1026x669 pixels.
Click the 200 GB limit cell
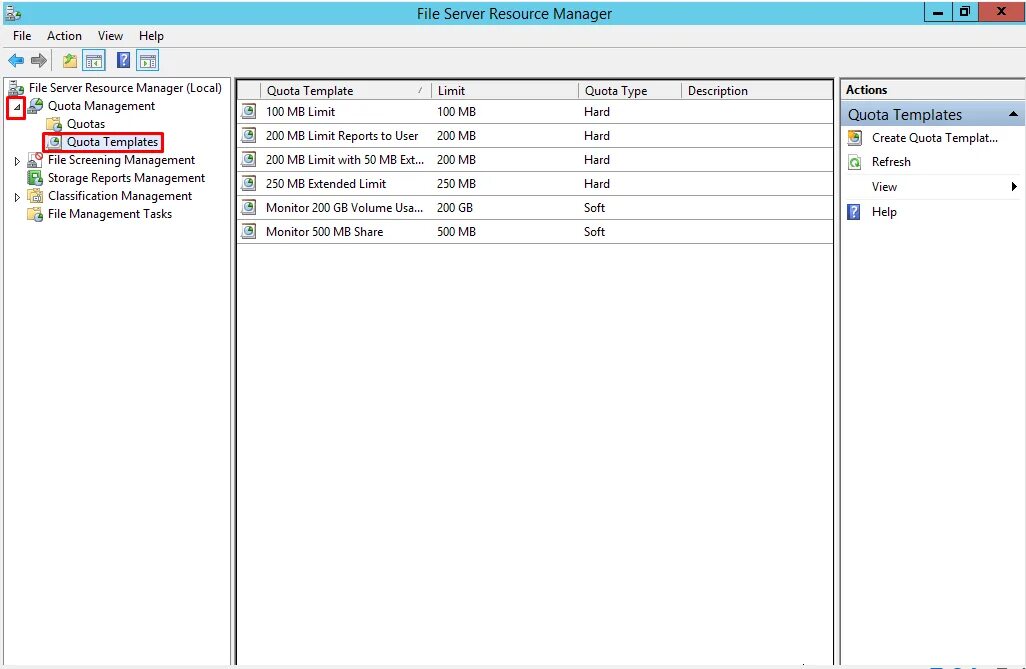click(455, 208)
